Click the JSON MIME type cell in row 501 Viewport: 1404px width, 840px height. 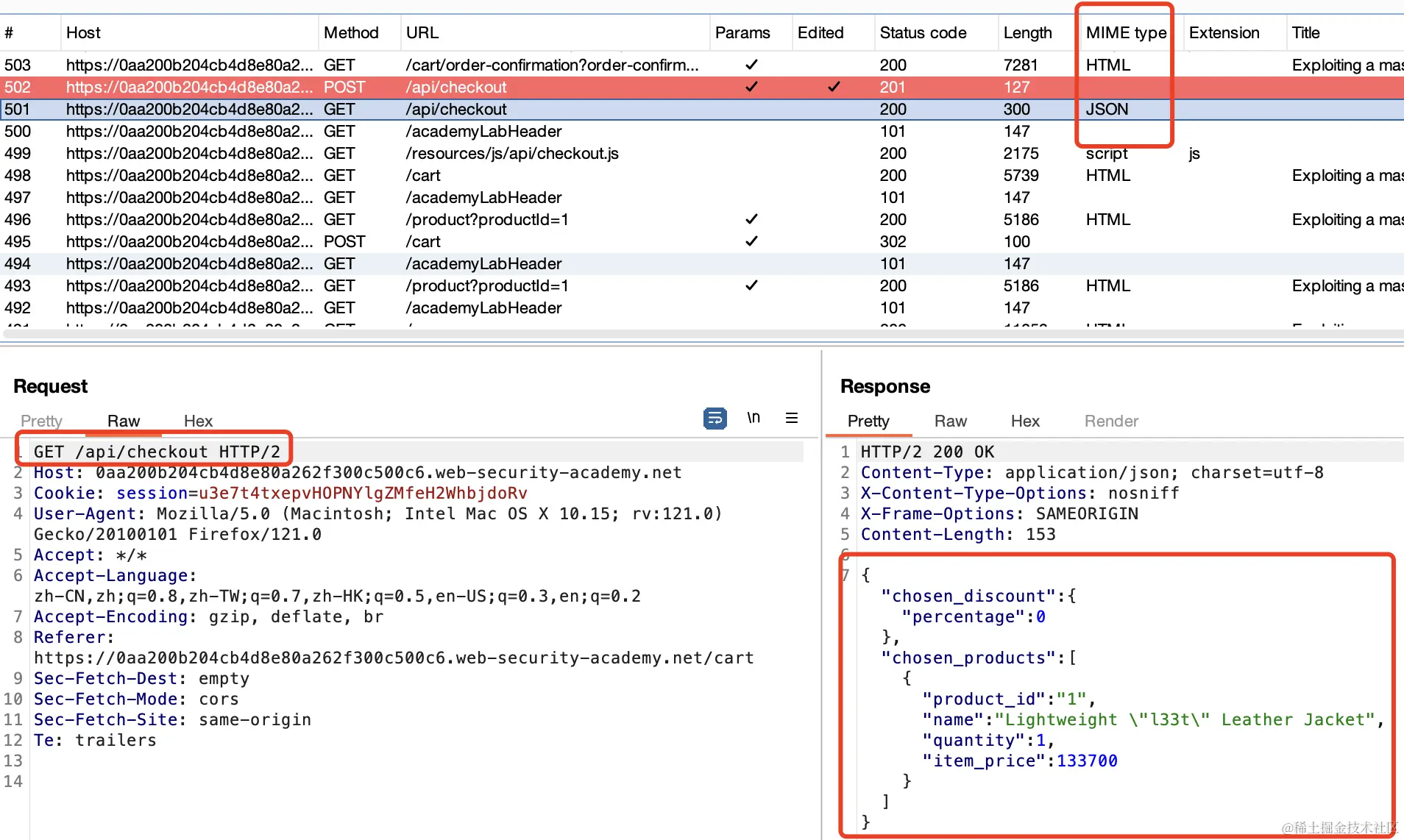pos(1107,109)
